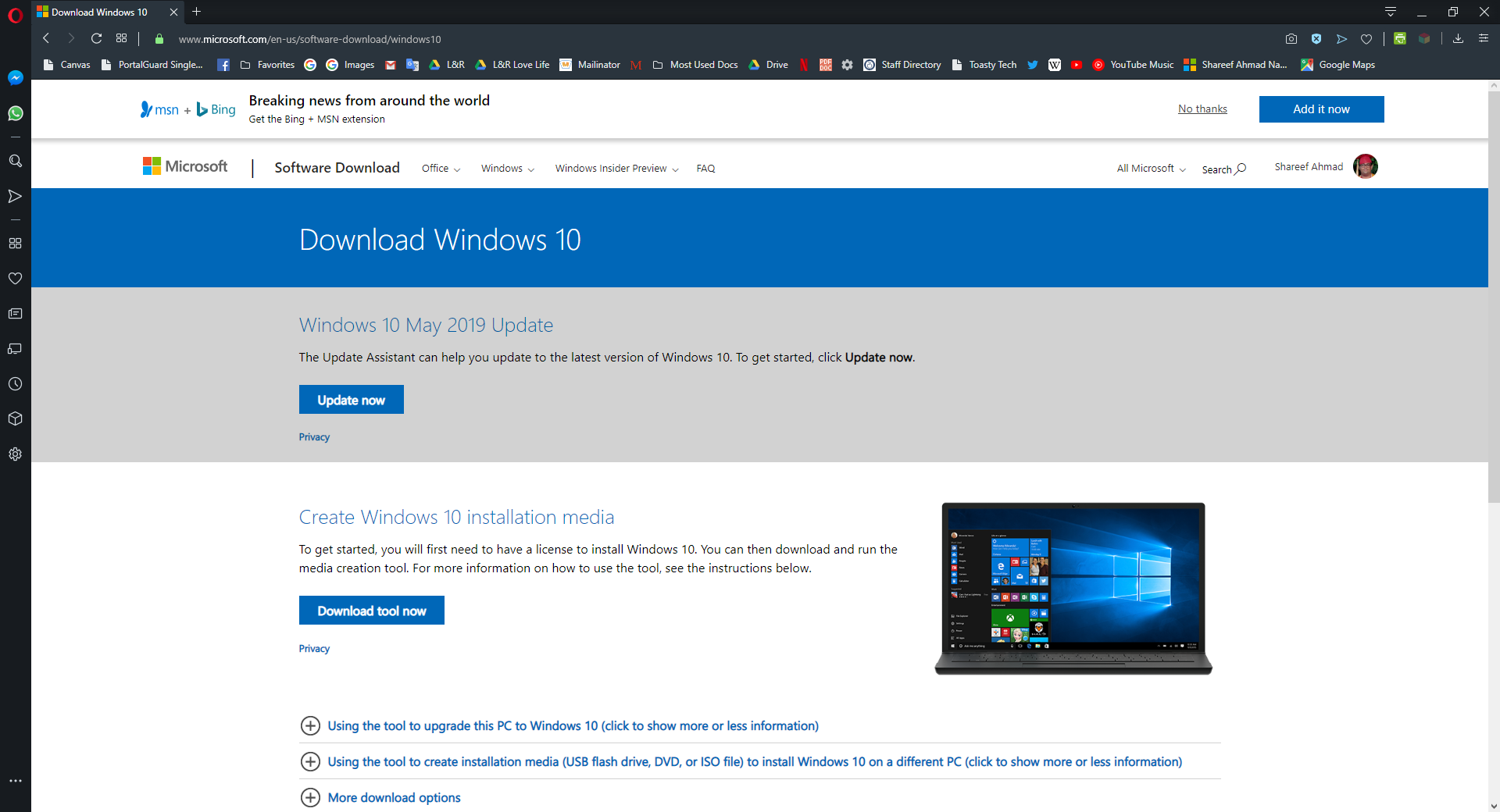Screen dimensions: 1500x812
Task: Click the Windows 10 laptop image
Action: click(1073, 589)
